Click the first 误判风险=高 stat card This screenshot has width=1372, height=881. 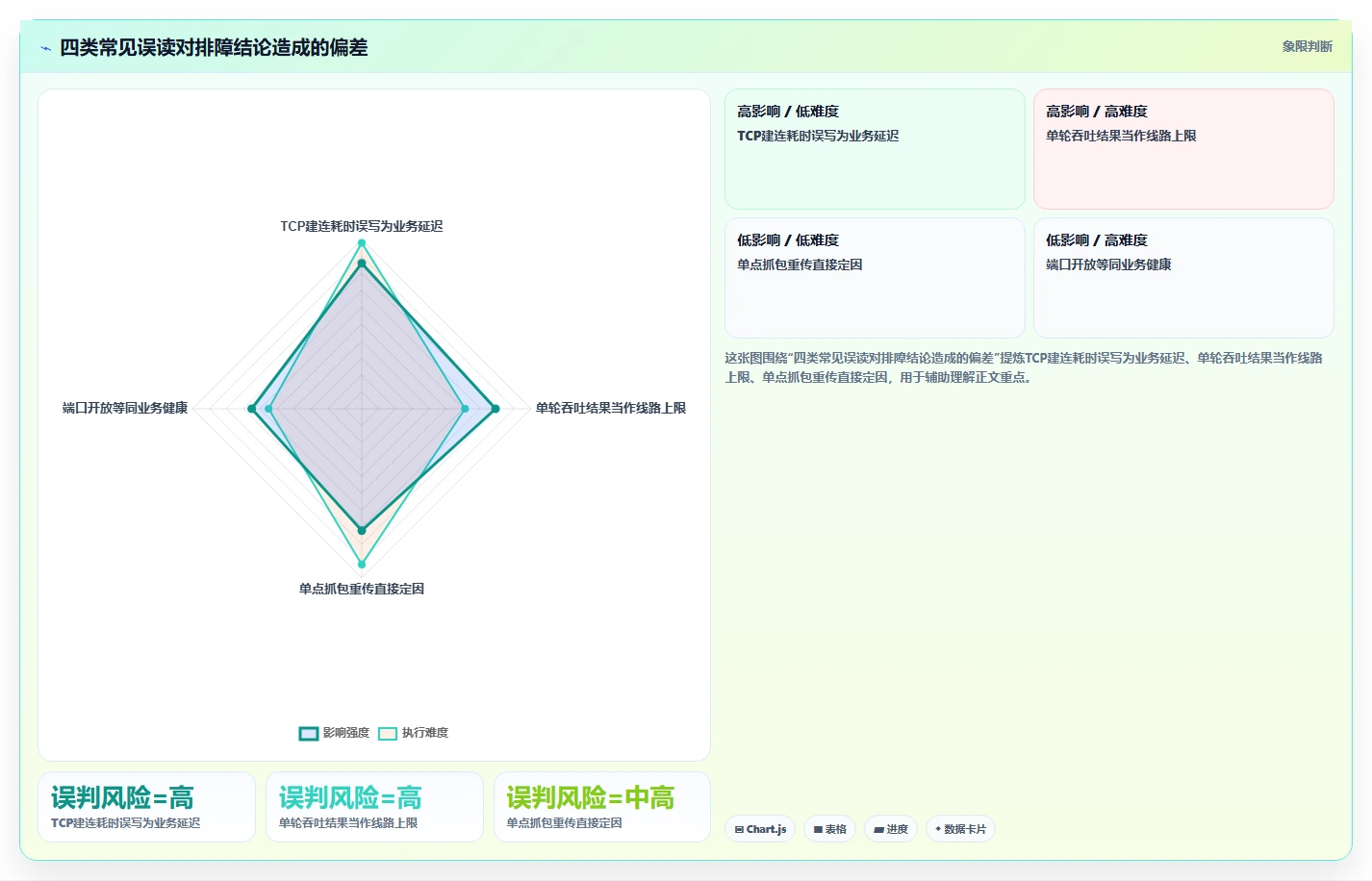[146, 807]
